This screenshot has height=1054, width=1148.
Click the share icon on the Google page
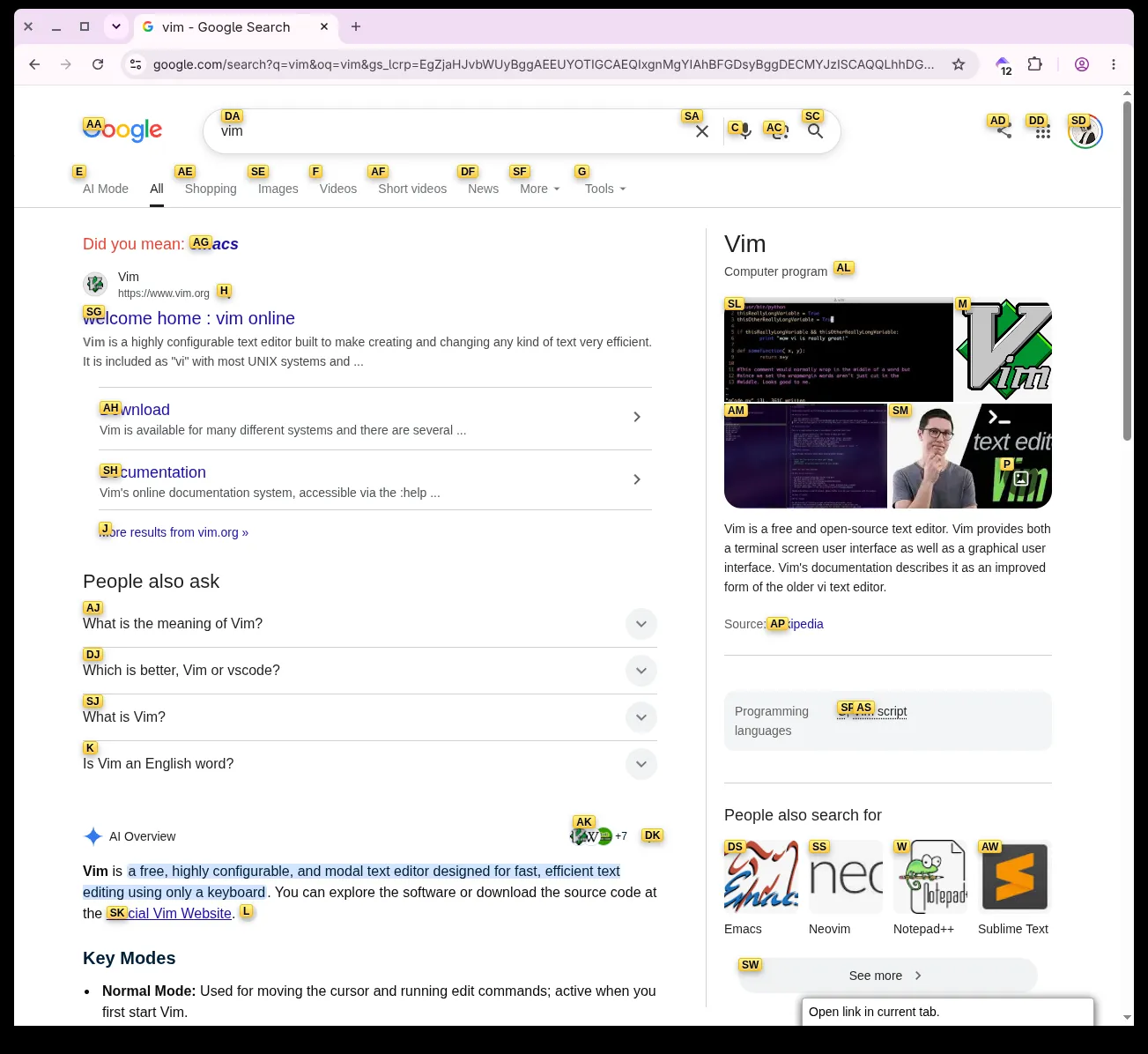pyautogui.click(x=1004, y=131)
